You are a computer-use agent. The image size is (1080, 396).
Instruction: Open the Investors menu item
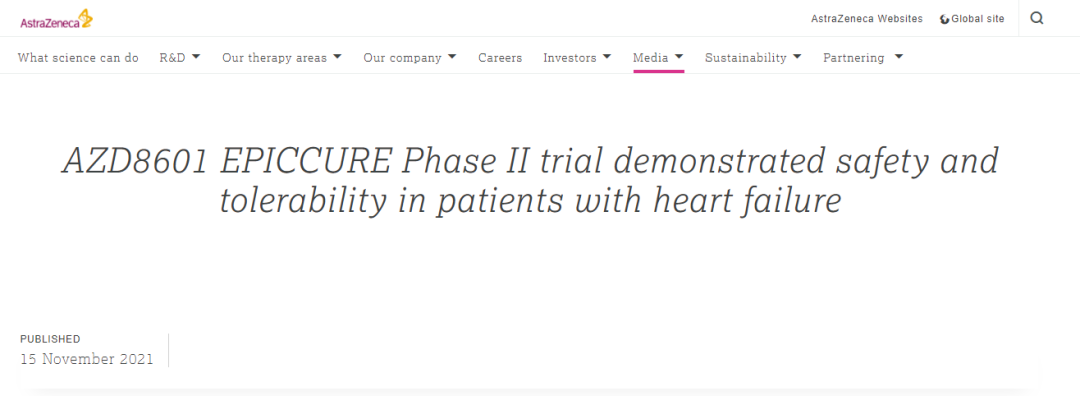(x=570, y=58)
